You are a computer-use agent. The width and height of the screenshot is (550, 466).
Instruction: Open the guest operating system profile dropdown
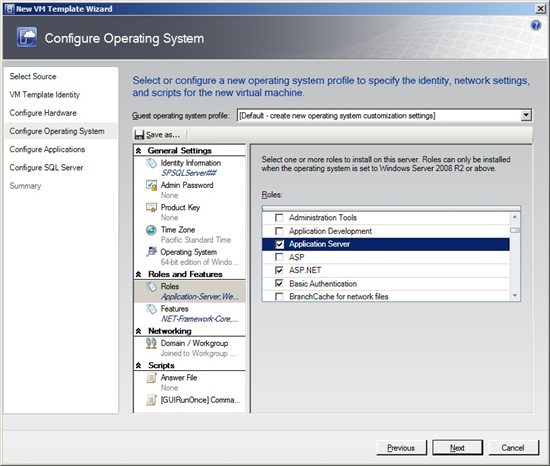coord(526,115)
